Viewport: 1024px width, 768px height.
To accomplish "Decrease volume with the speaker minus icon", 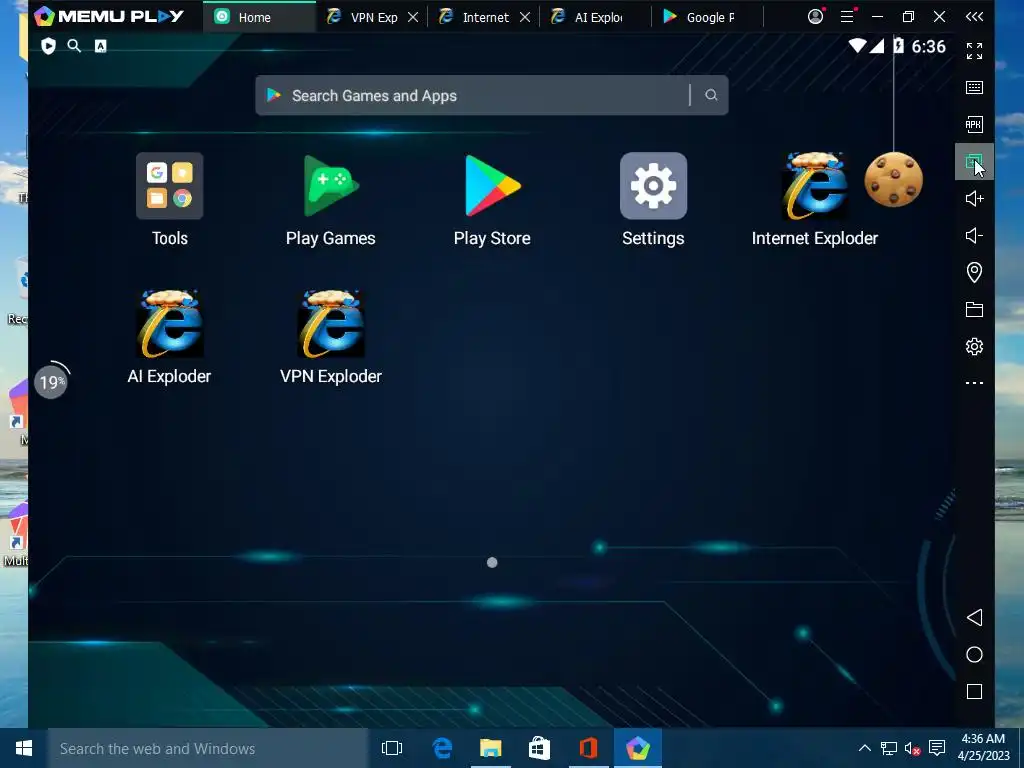I will [x=974, y=235].
